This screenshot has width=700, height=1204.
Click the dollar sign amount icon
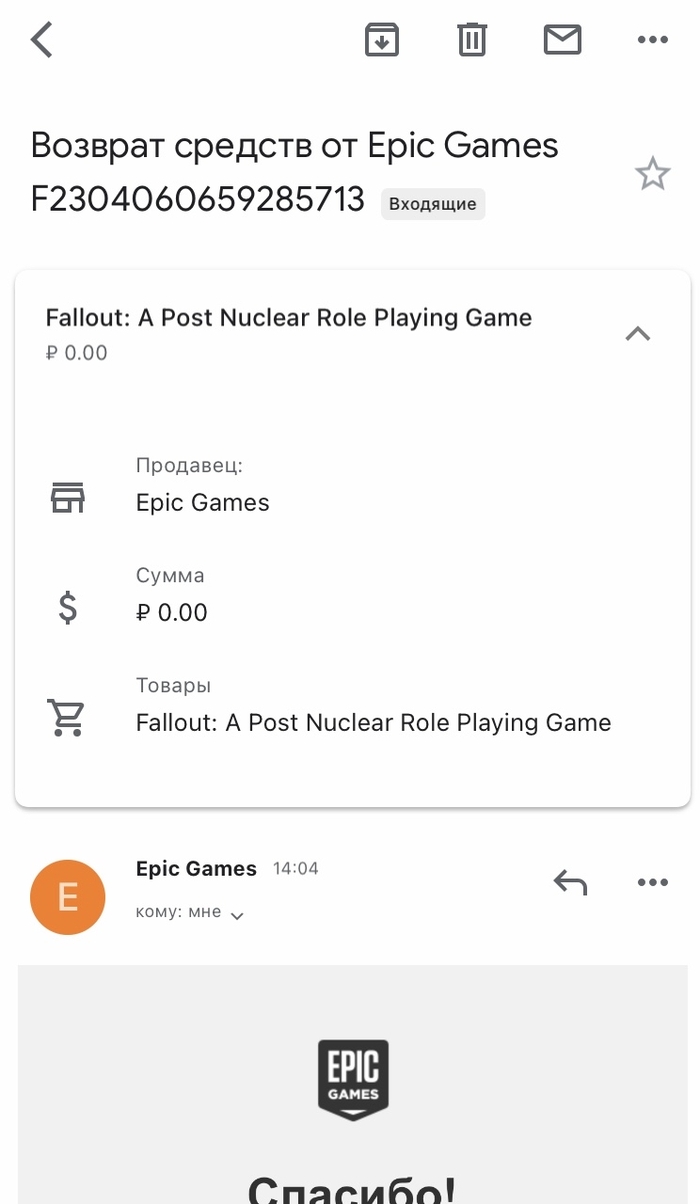[x=68, y=607]
